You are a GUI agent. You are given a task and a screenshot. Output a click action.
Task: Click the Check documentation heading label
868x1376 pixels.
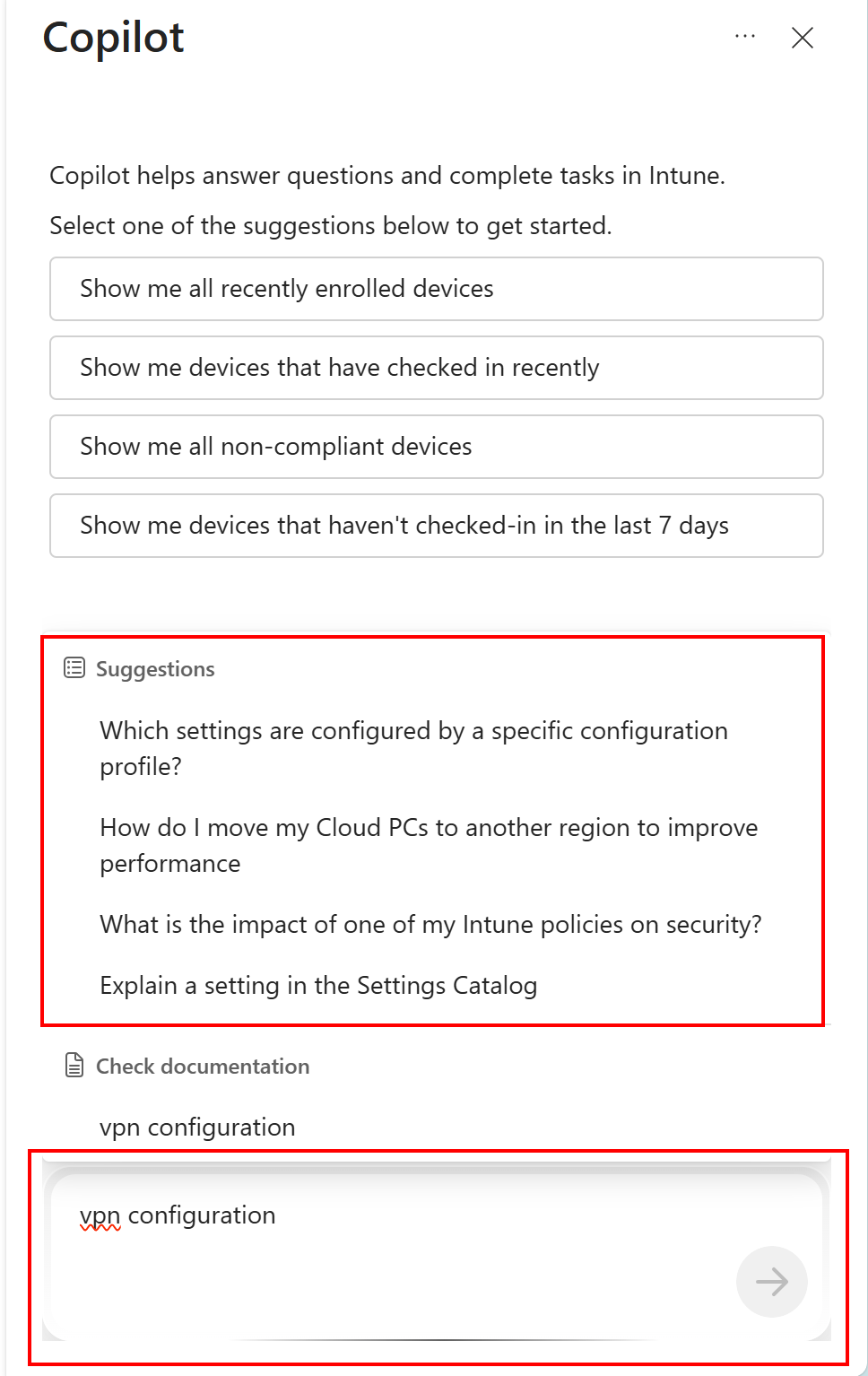(203, 1067)
